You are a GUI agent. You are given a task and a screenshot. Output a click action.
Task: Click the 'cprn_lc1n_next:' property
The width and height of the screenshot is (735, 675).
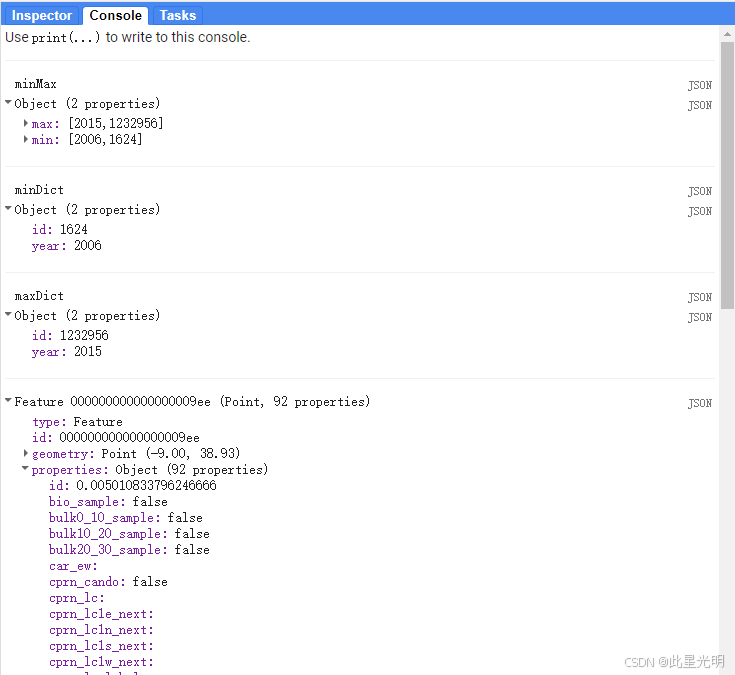101,630
